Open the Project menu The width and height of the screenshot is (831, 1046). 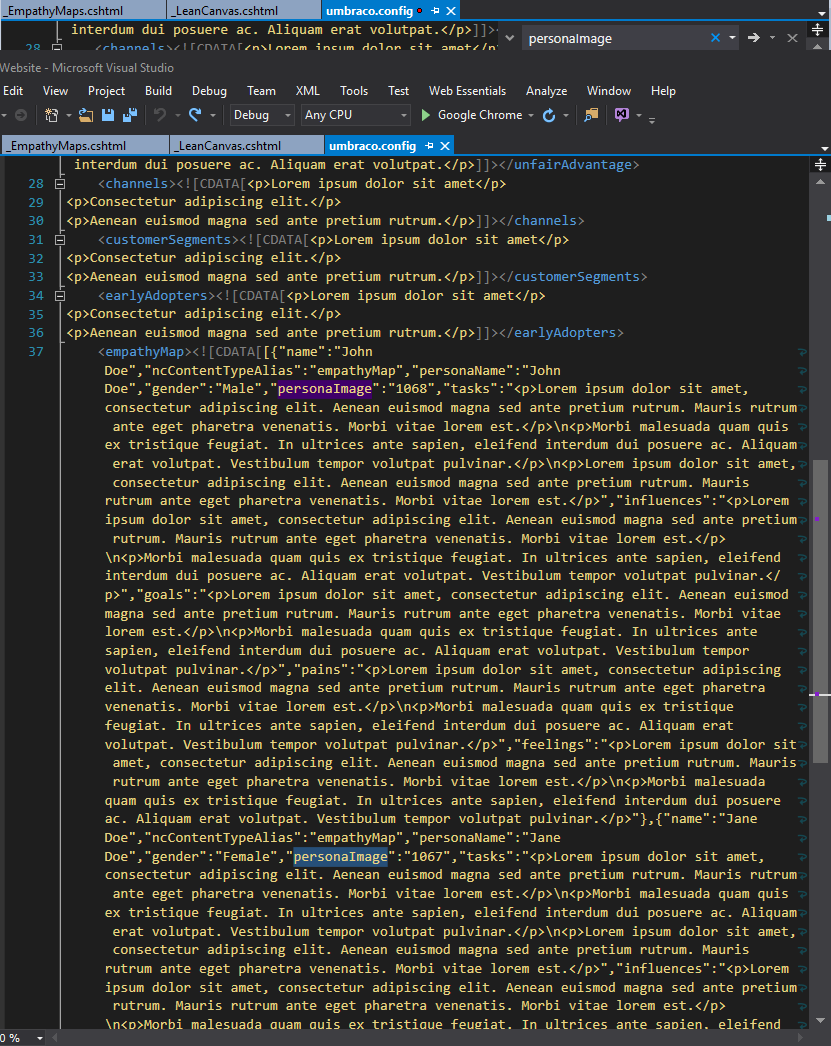pyautogui.click(x=107, y=91)
